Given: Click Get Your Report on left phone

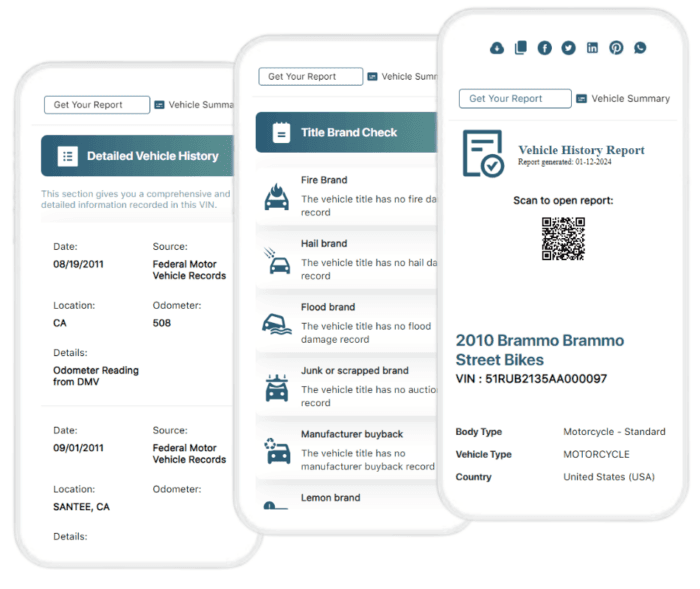Looking at the screenshot, I should 96,105.
